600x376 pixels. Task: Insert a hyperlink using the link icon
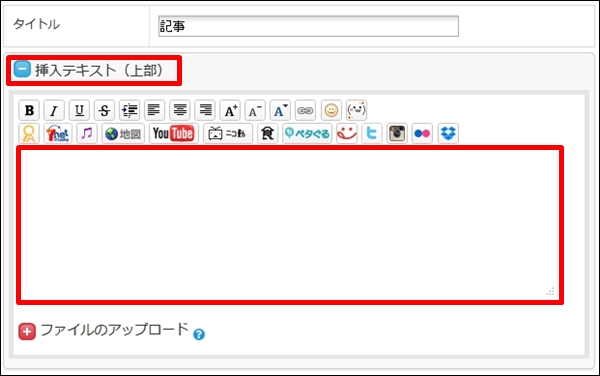pyautogui.click(x=305, y=111)
